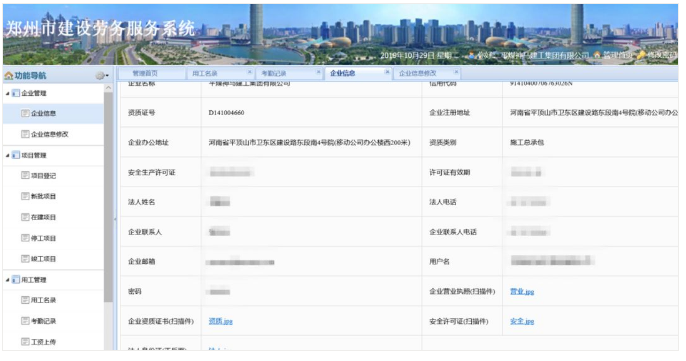The width and height of the screenshot is (686, 361).
Task: Click the group icon next to 用工管理
Action: (x=16, y=280)
